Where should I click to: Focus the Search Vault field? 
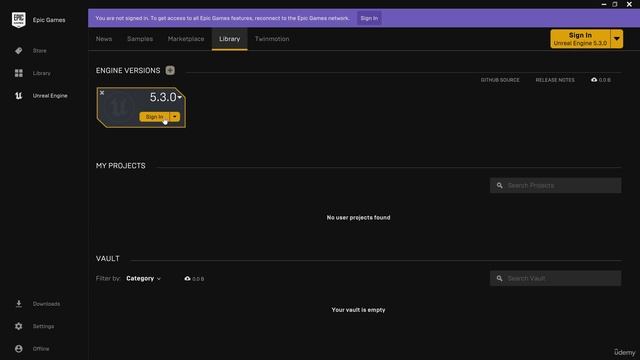pyautogui.click(x=556, y=278)
